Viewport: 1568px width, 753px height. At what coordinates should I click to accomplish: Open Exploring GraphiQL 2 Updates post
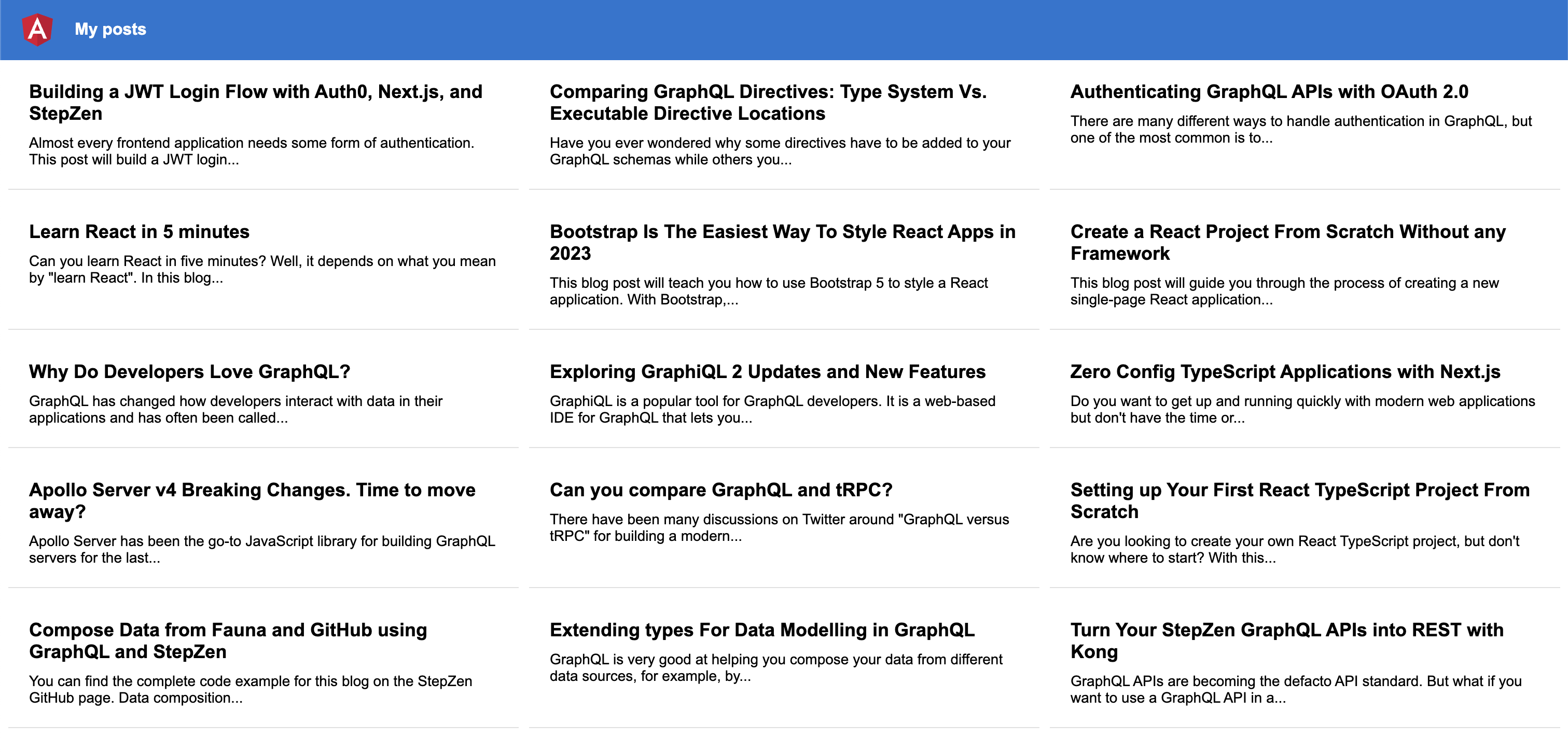click(x=768, y=371)
